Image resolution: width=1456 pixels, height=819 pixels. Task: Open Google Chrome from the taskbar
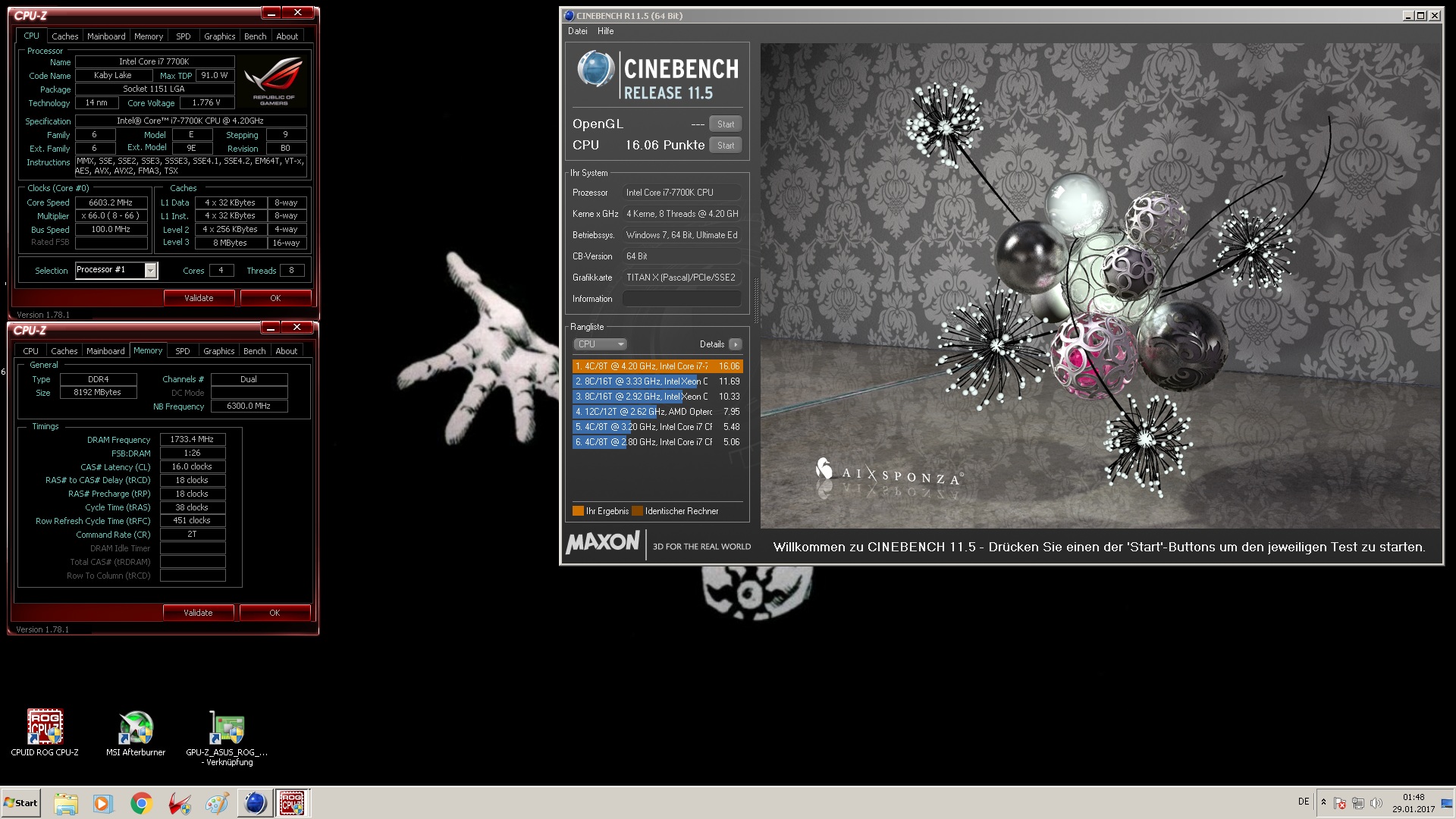pos(141,803)
